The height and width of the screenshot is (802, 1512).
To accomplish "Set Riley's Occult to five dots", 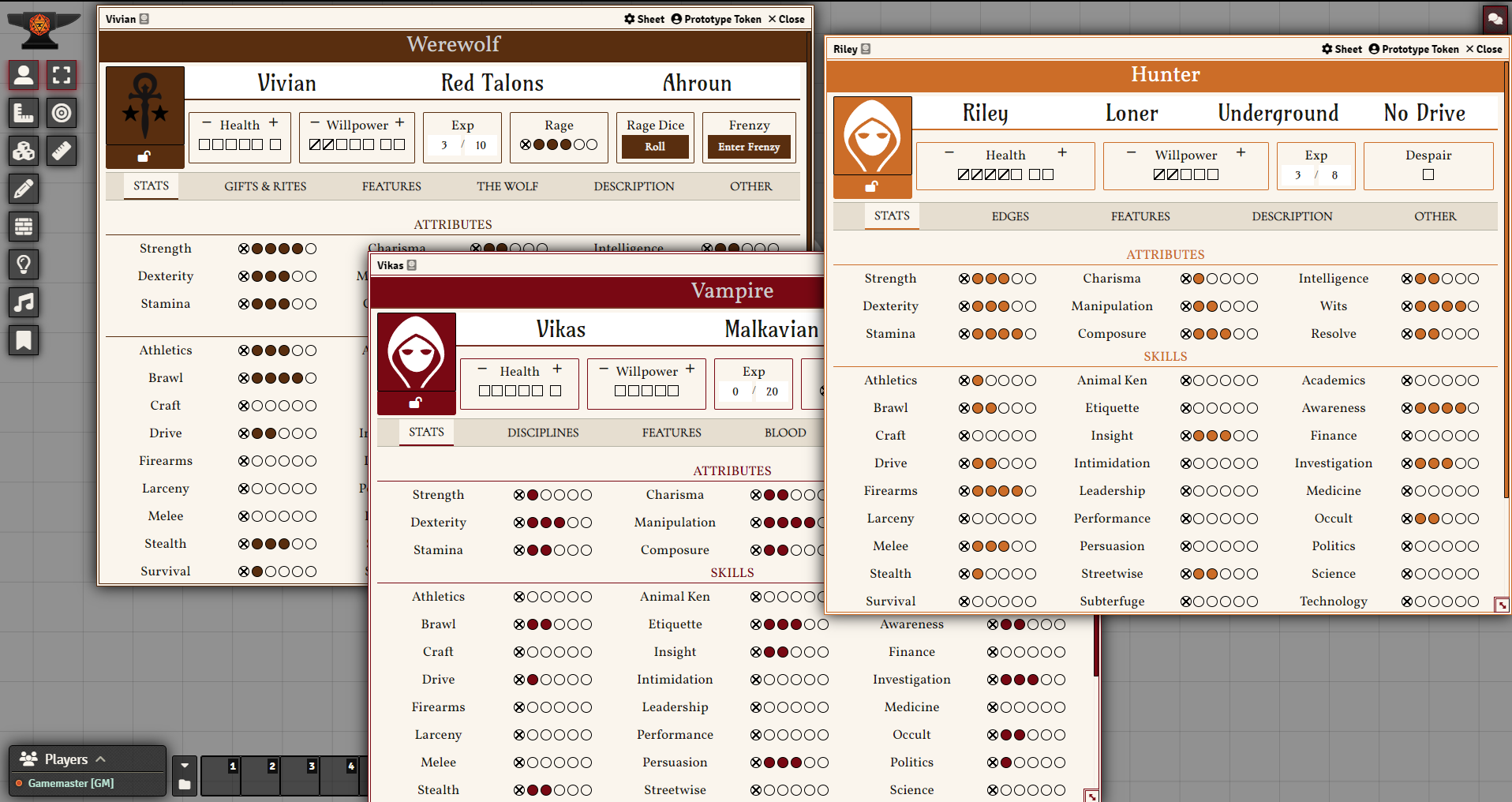I will (x=1473, y=519).
